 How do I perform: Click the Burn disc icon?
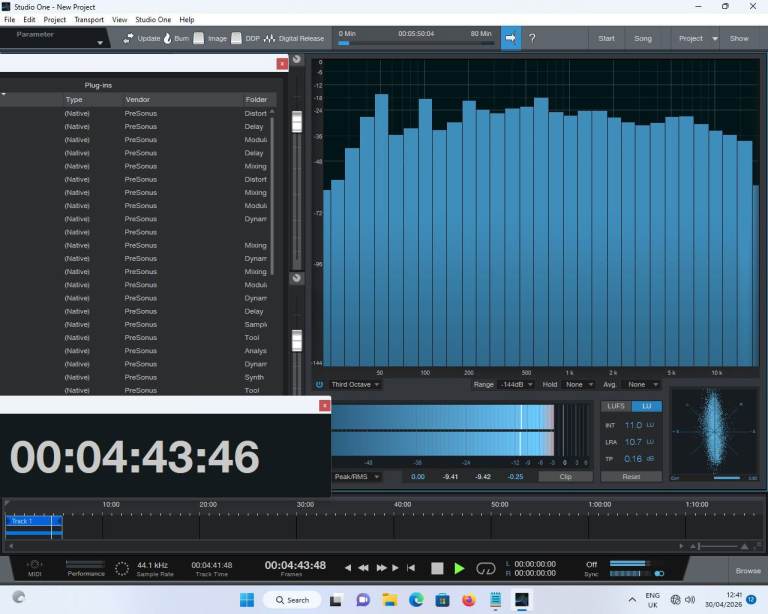click(x=167, y=38)
